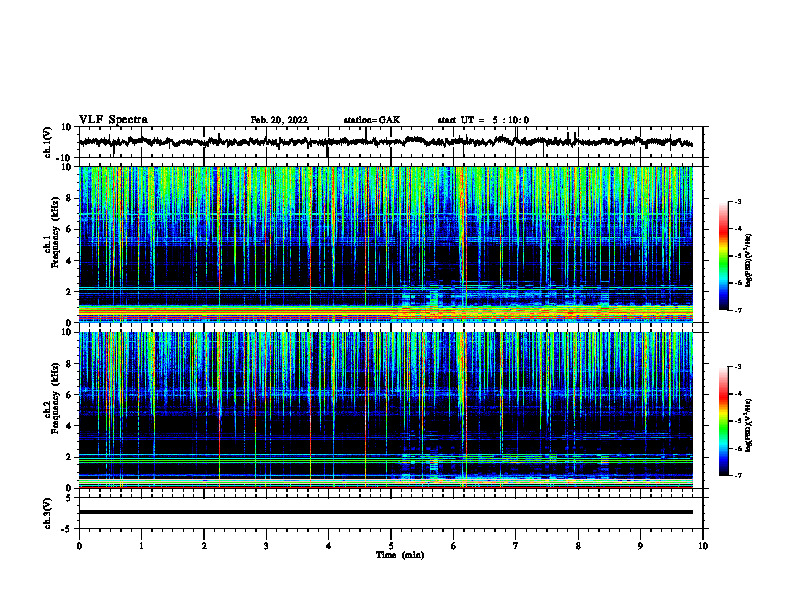The image size is (792, 612).
Task: Click the ch.3 flat black voltage trace
Action: (x=386, y=512)
